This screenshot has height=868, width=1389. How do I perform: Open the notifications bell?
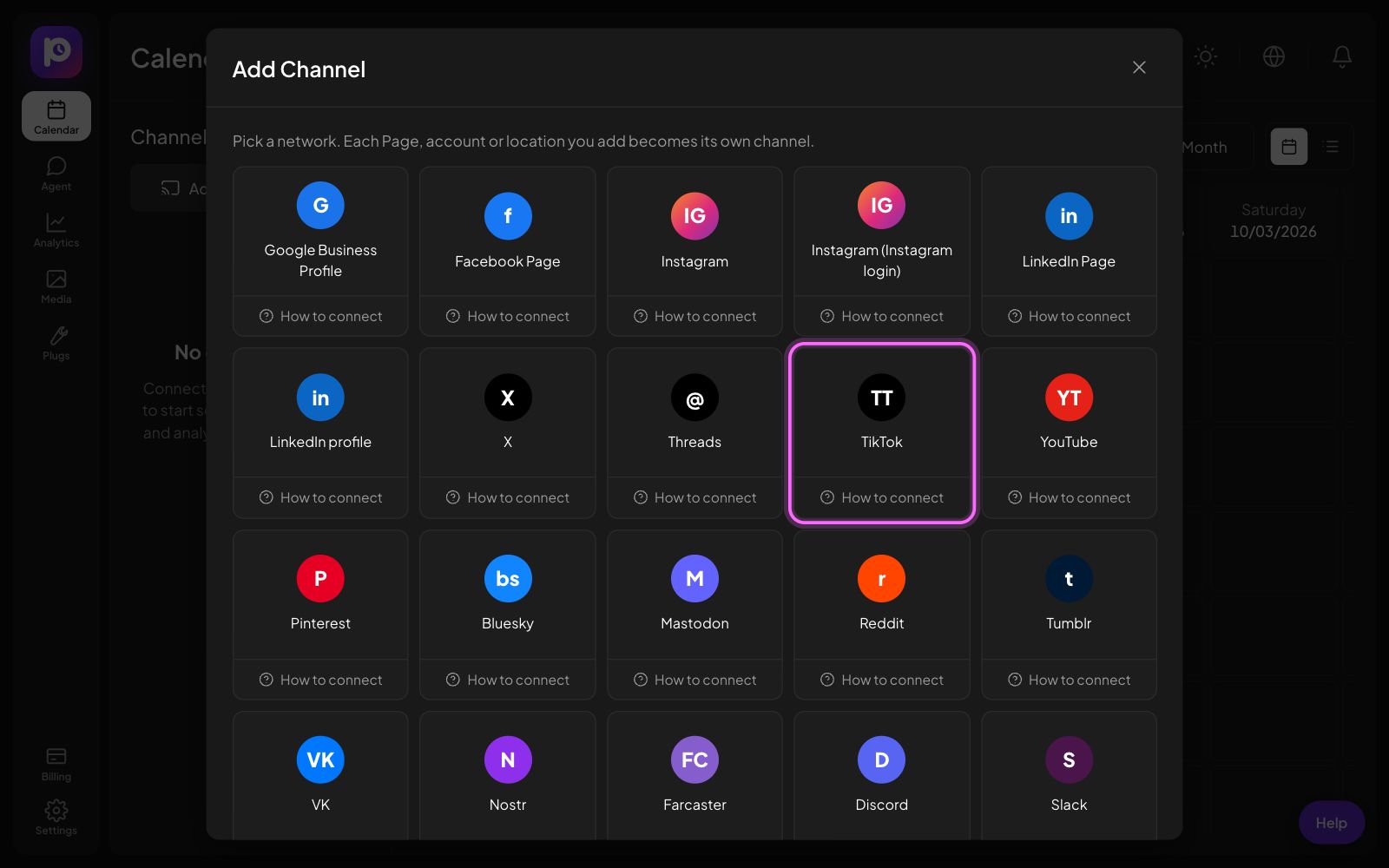[1341, 56]
